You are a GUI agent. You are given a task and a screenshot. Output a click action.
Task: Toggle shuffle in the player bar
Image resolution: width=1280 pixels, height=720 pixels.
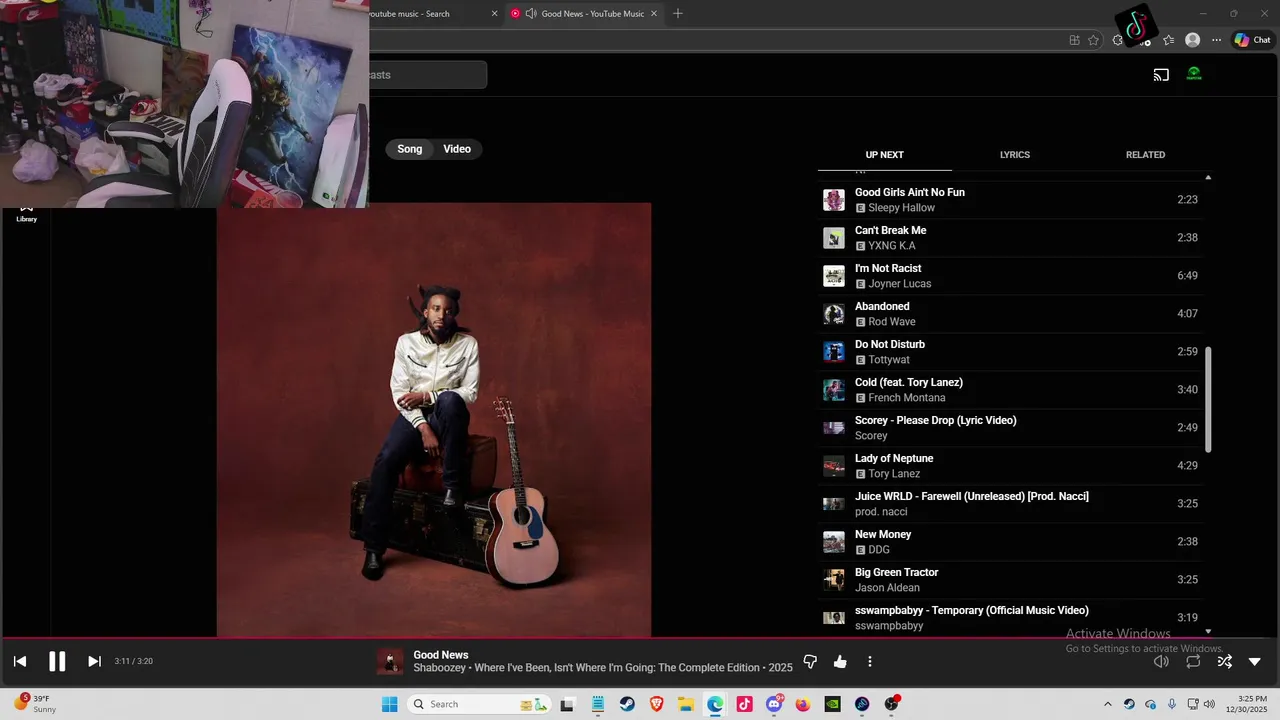[1224, 661]
